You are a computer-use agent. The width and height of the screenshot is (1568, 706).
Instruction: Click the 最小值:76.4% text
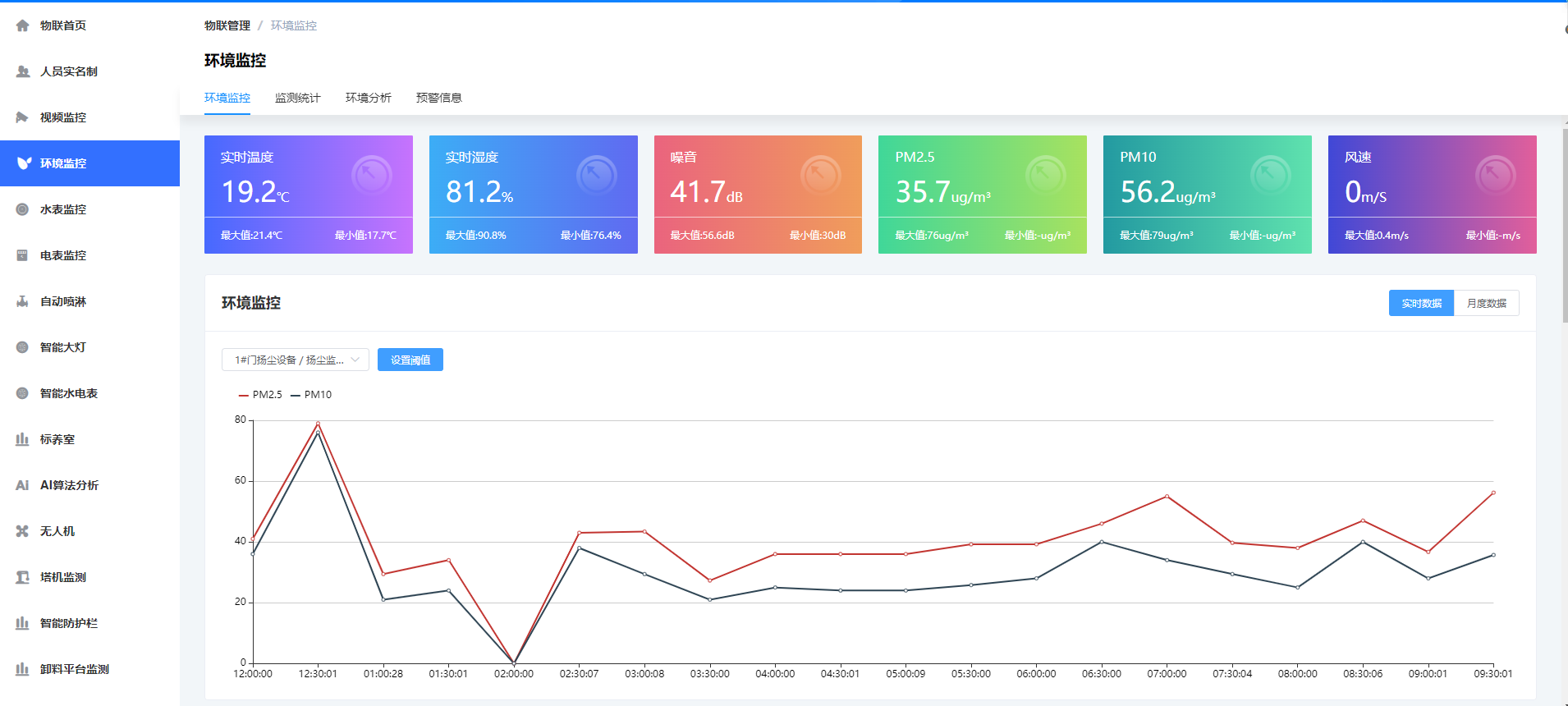point(591,236)
